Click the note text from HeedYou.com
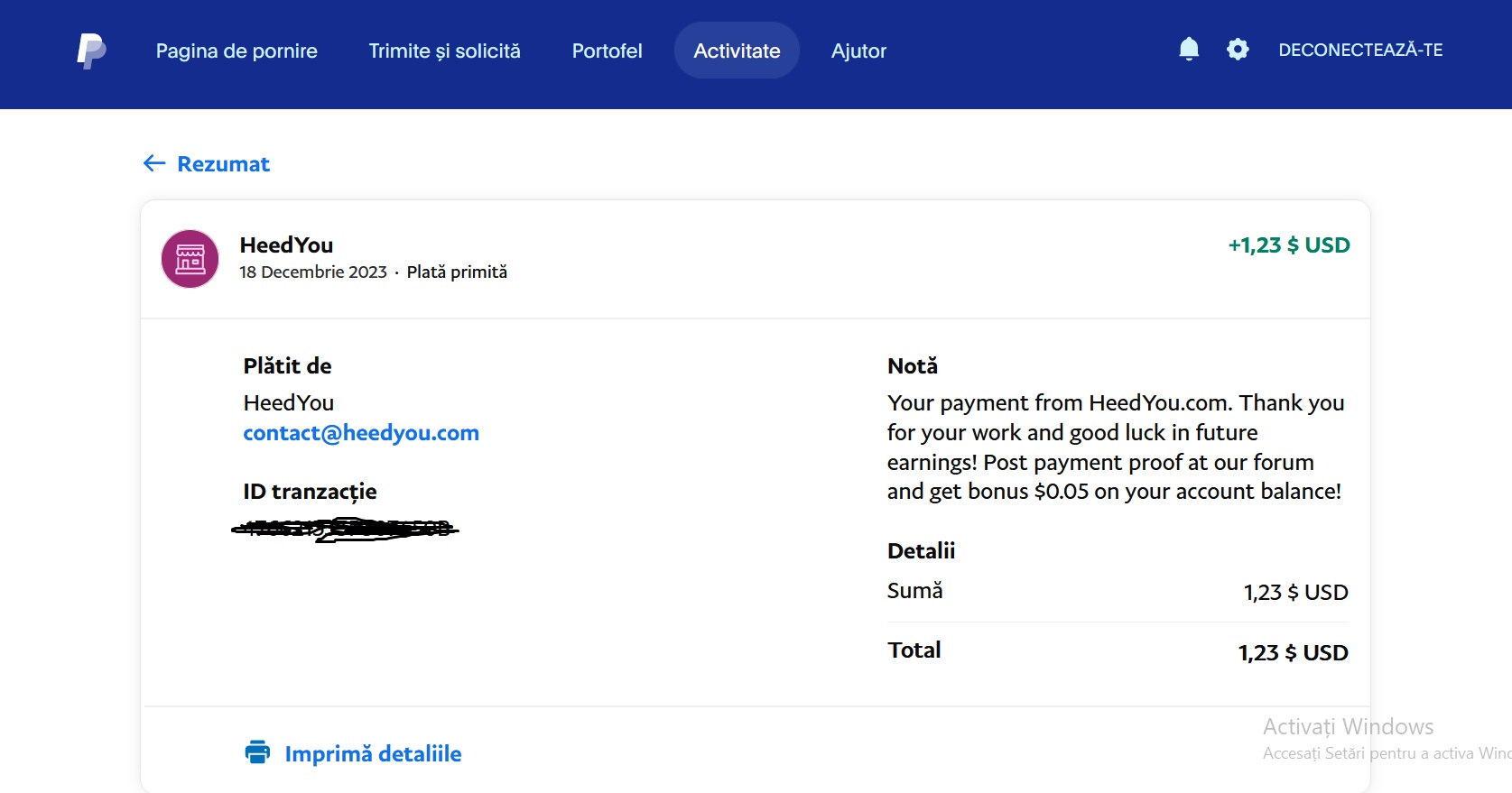The height and width of the screenshot is (793, 1512). 1116,447
